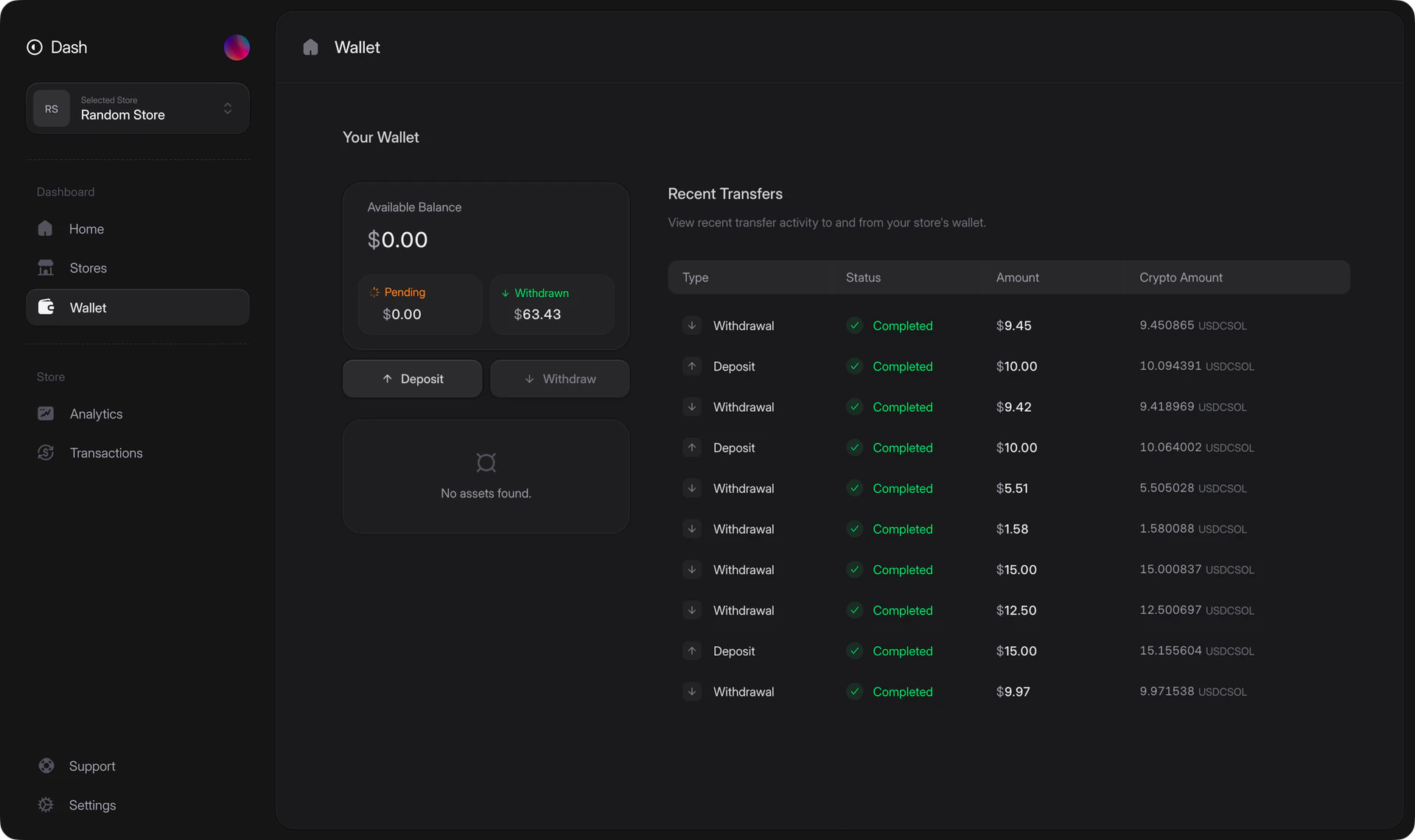1415x840 pixels.
Task: Go to Home in sidebar
Action: (138, 228)
